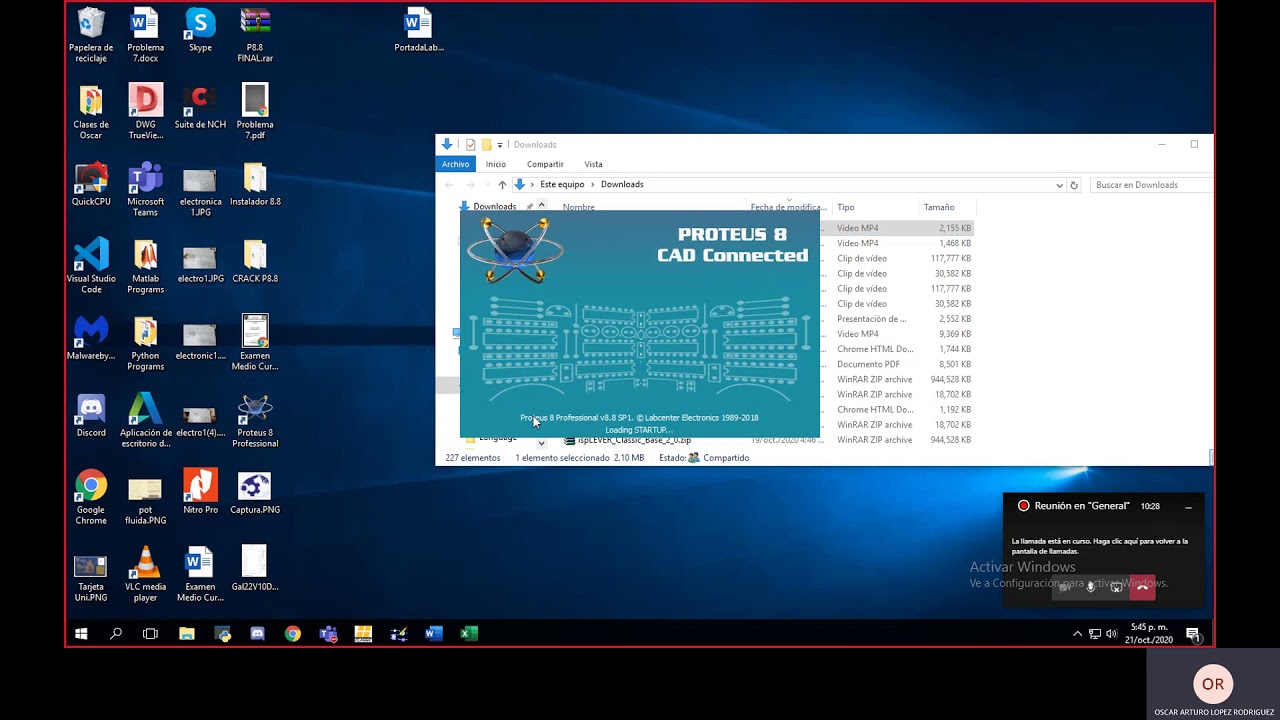Open Excel from the taskbar
The height and width of the screenshot is (720, 1280).
point(468,633)
